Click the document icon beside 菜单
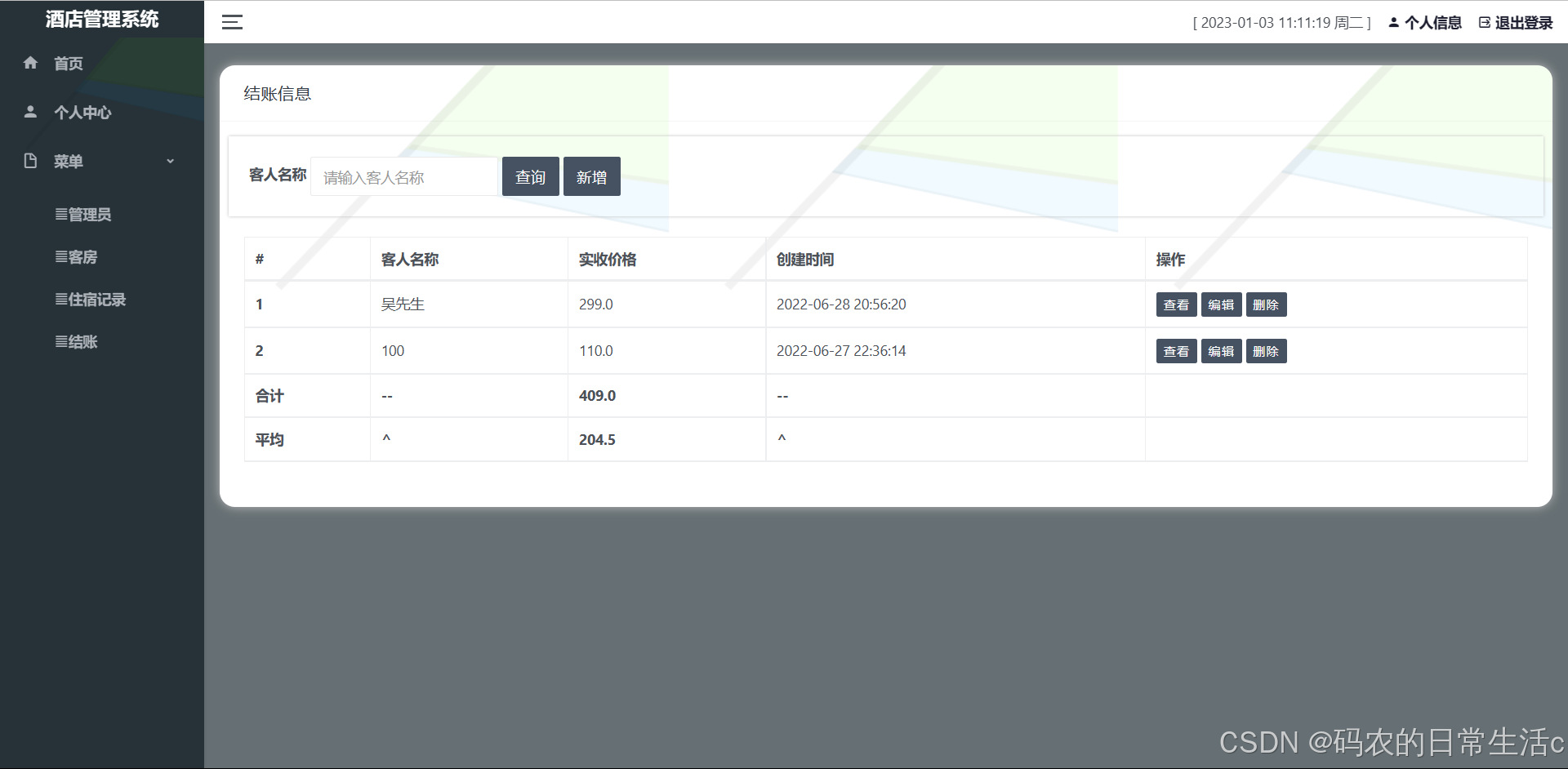The image size is (1568, 769). tap(30, 161)
